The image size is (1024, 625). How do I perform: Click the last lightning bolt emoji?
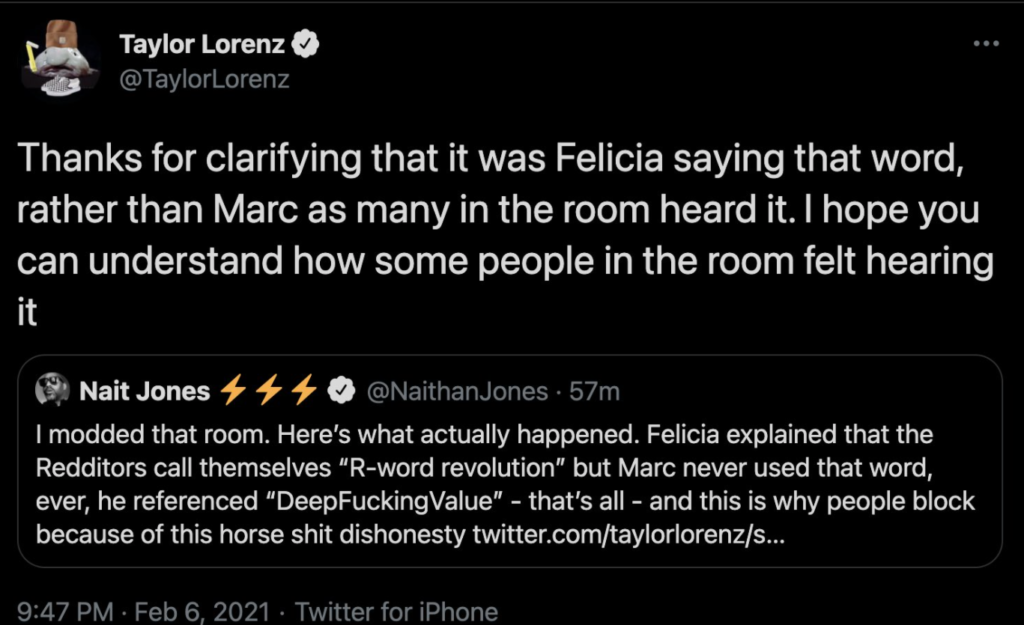point(303,392)
